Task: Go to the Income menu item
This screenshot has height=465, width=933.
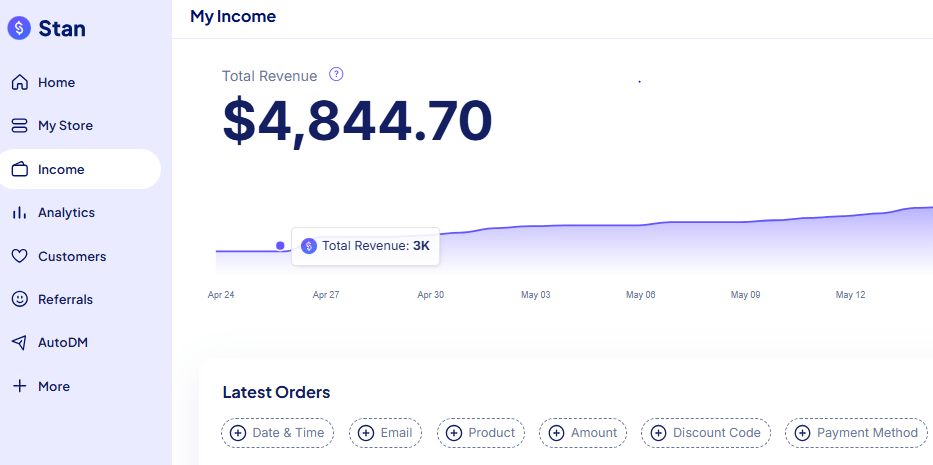Action: point(80,169)
